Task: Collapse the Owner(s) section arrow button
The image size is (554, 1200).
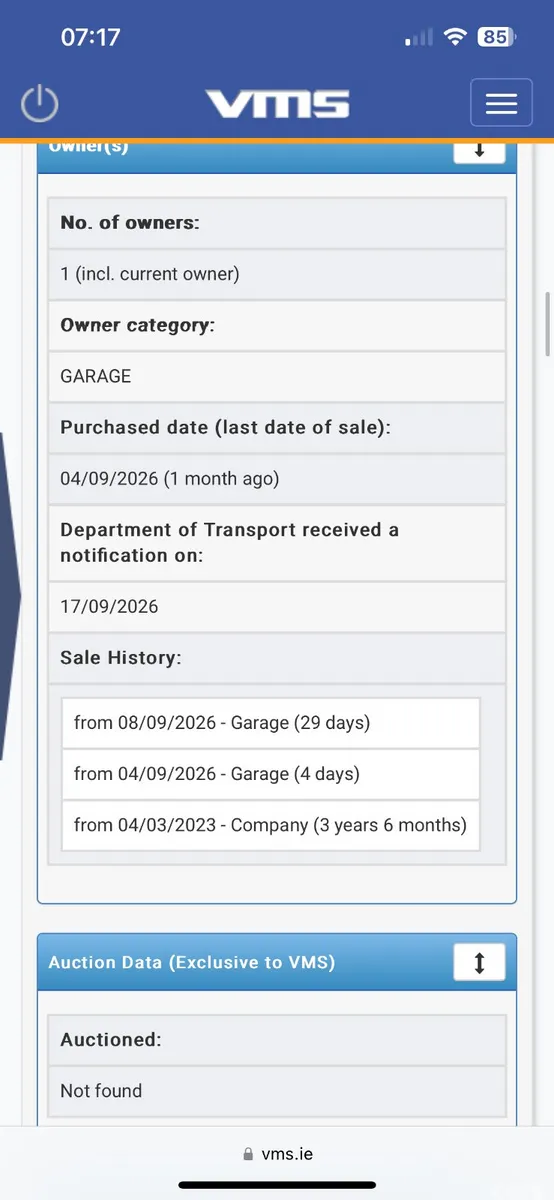Action: (479, 149)
